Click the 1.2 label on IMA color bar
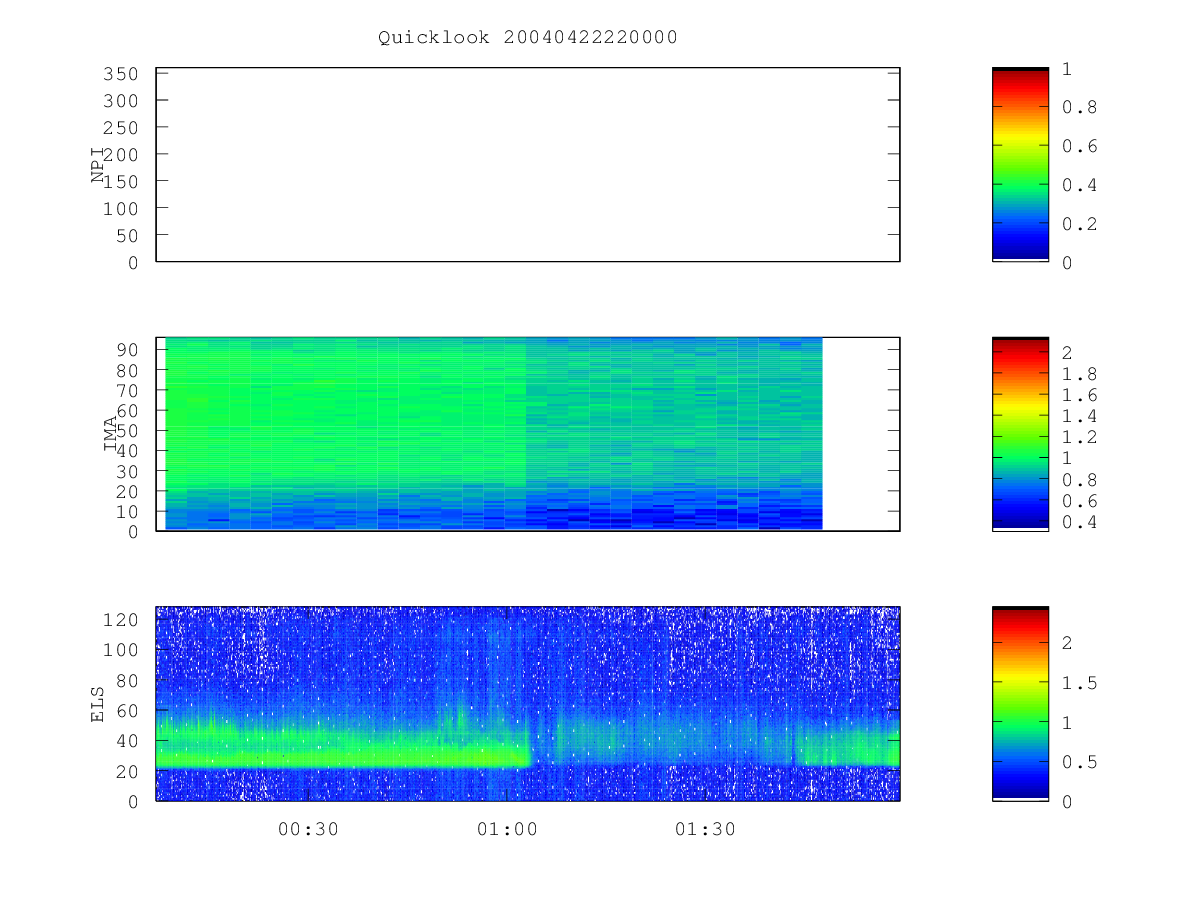The image size is (1200, 900). click(1079, 437)
